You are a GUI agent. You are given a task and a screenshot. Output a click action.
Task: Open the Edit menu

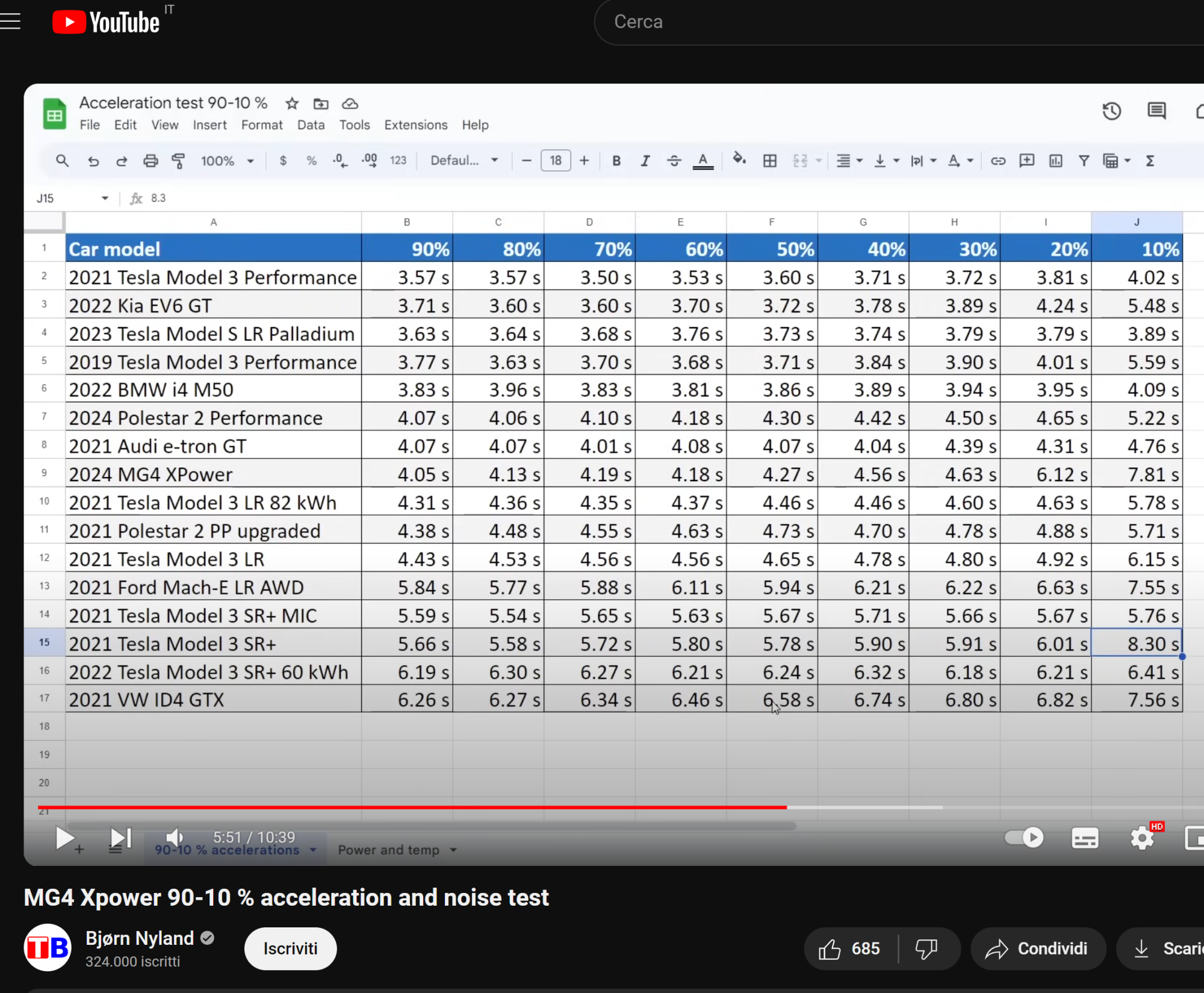(125, 125)
